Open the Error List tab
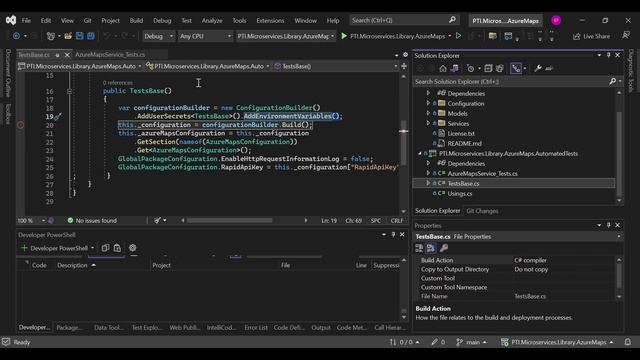The height and width of the screenshot is (360, 640). [256, 327]
